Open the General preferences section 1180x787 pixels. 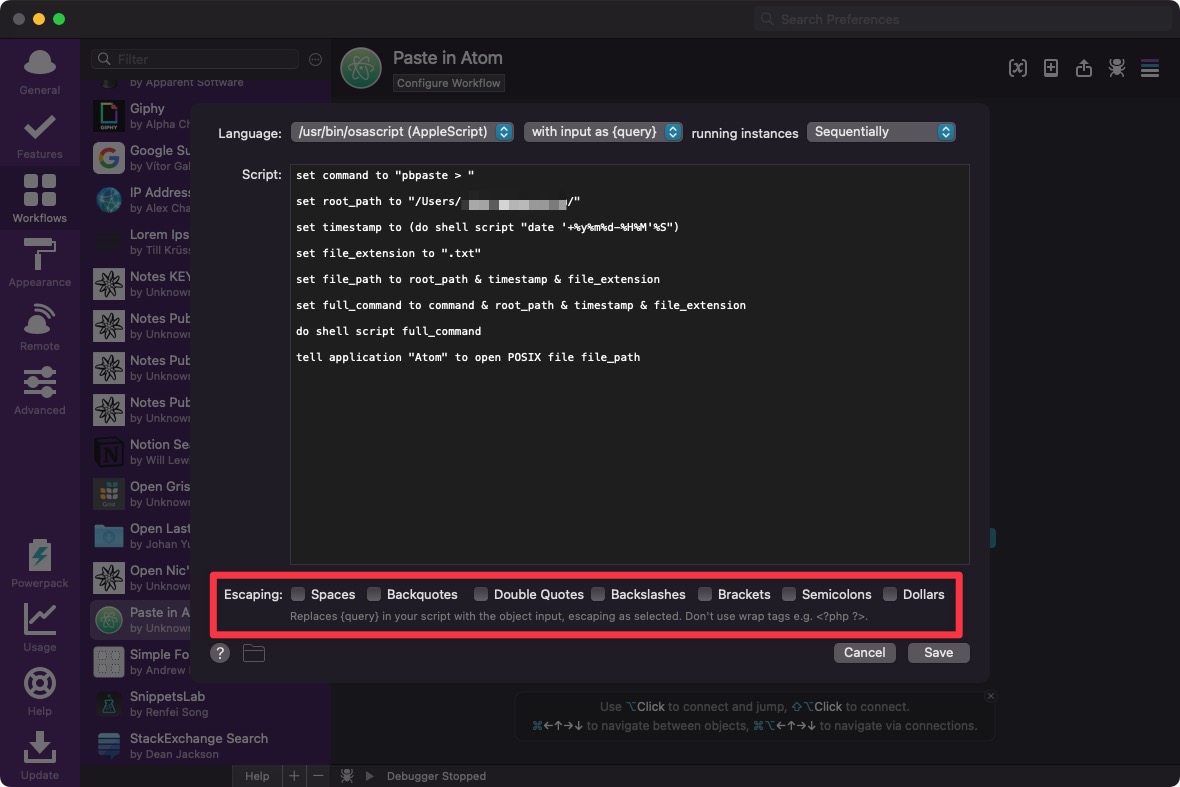tap(39, 71)
